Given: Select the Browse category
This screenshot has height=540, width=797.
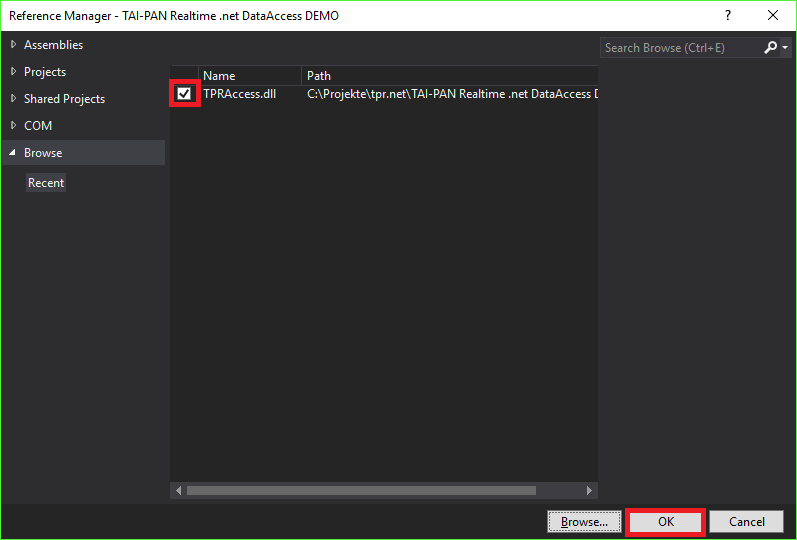Looking at the screenshot, I should point(84,153).
